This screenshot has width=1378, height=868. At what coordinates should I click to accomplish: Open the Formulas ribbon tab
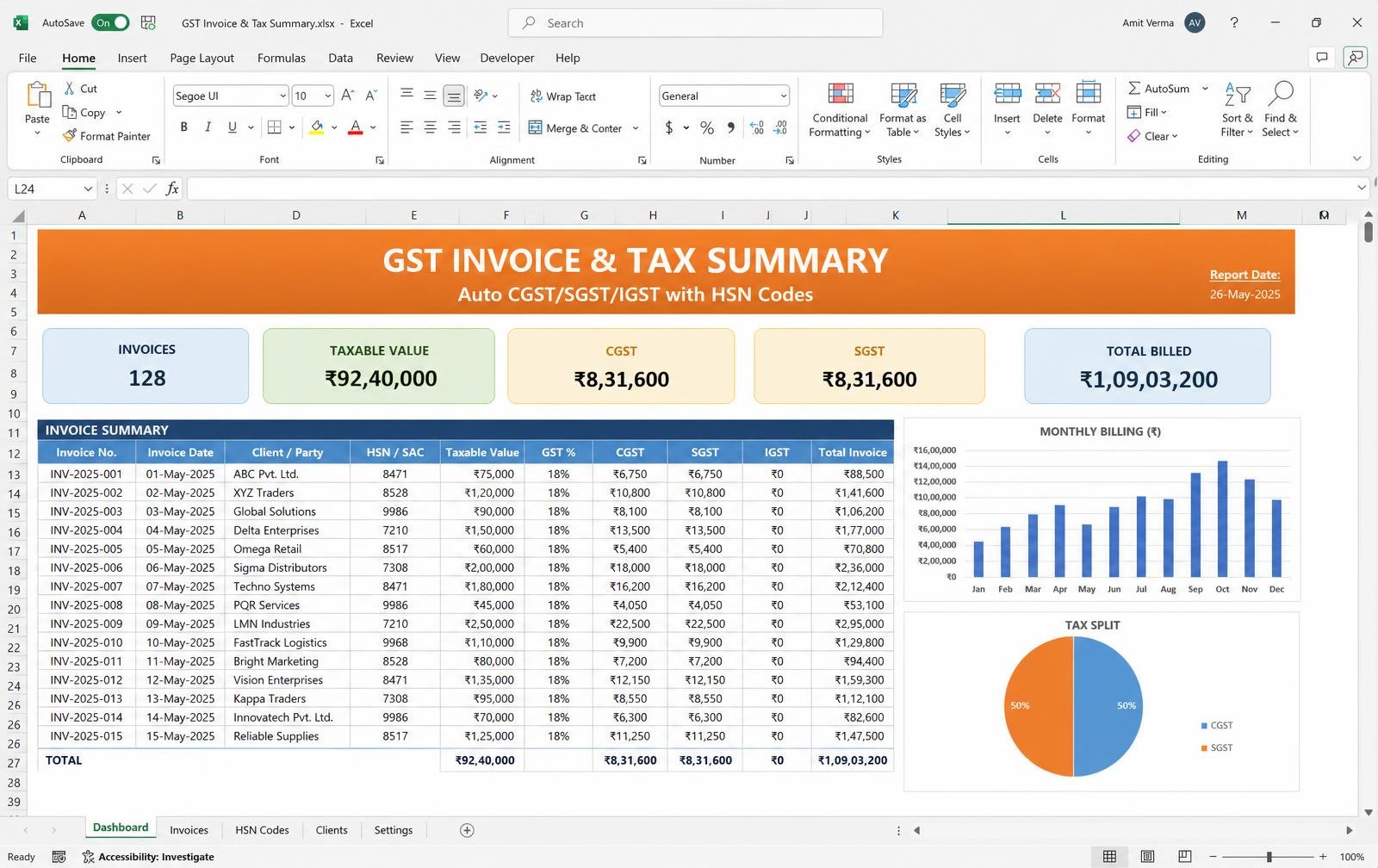282,58
